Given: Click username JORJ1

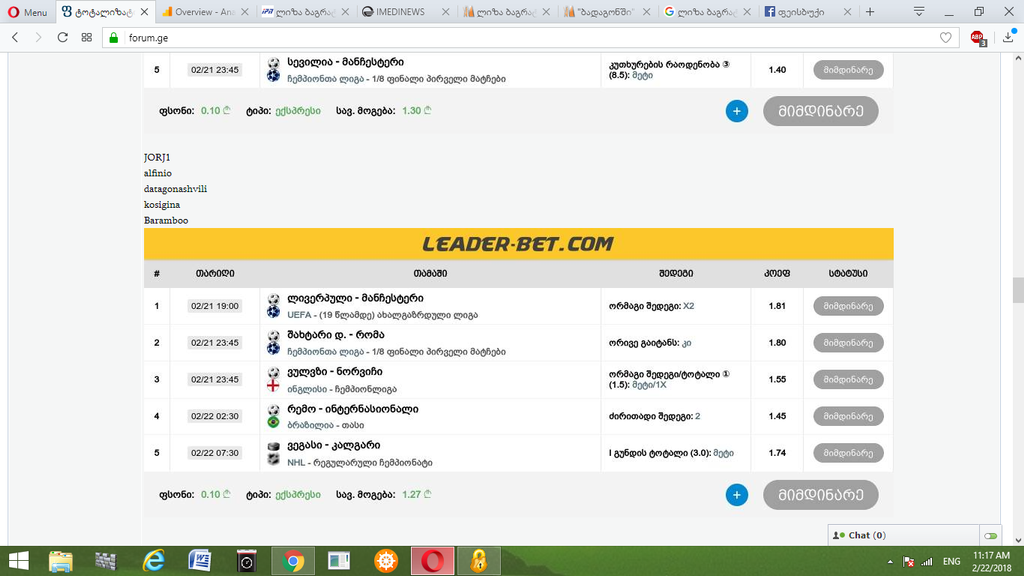Looking at the screenshot, I should pyautogui.click(x=157, y=157).
